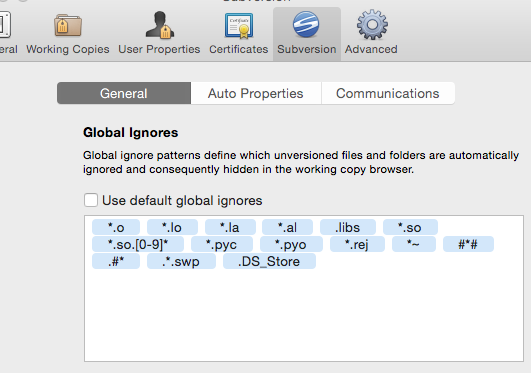Select the *.al ignore pattern token
The image size is (531, 373).
tap(288, 227)
